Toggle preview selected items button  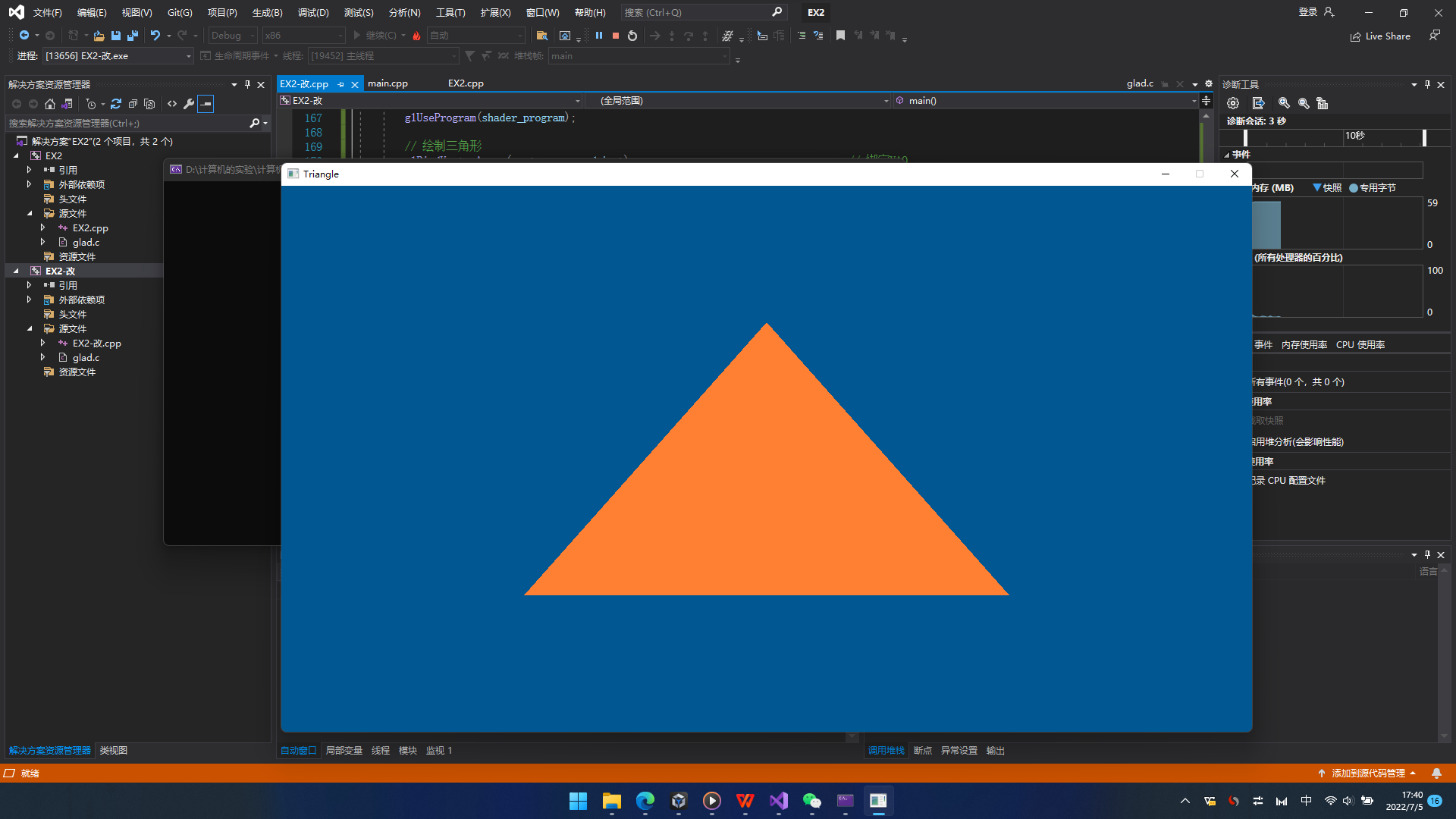206,104
